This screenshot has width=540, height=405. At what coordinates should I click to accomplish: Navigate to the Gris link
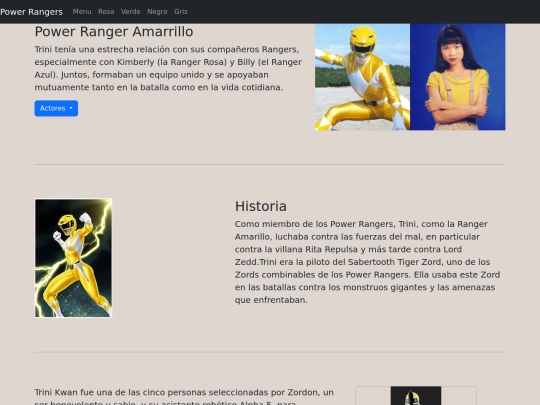(181, 12)
